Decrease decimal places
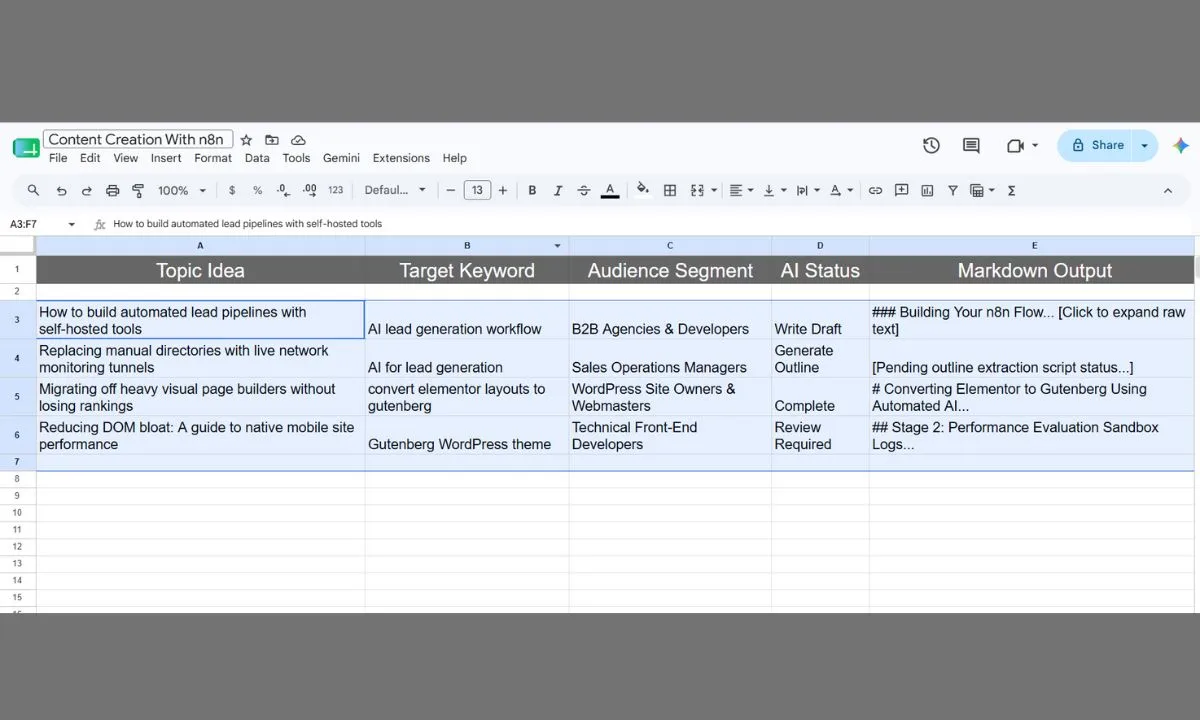This screenshot has height=720, width=1200. [283, 190]
